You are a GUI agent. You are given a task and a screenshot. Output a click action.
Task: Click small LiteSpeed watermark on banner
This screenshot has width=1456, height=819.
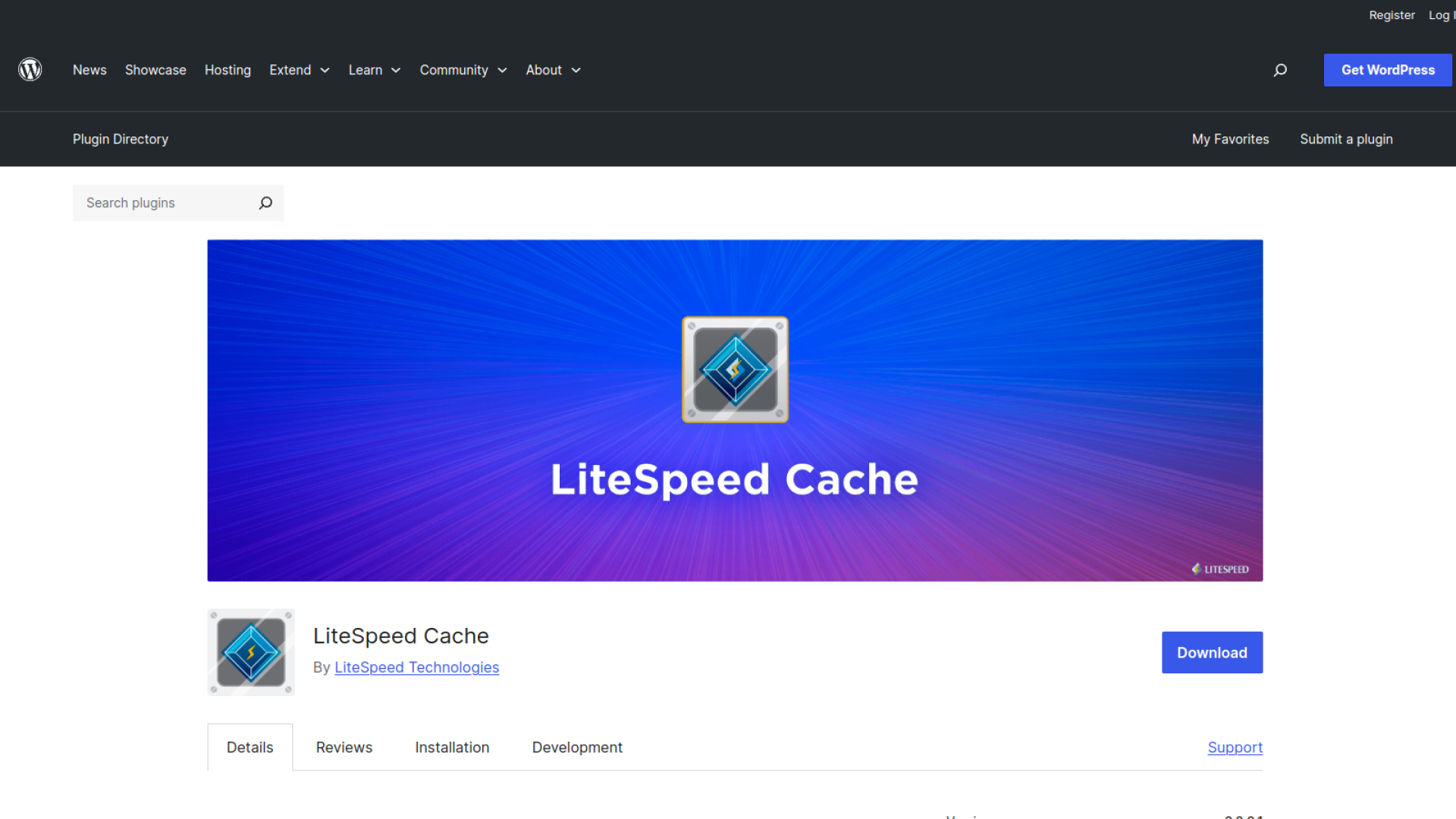[1219, 569]
